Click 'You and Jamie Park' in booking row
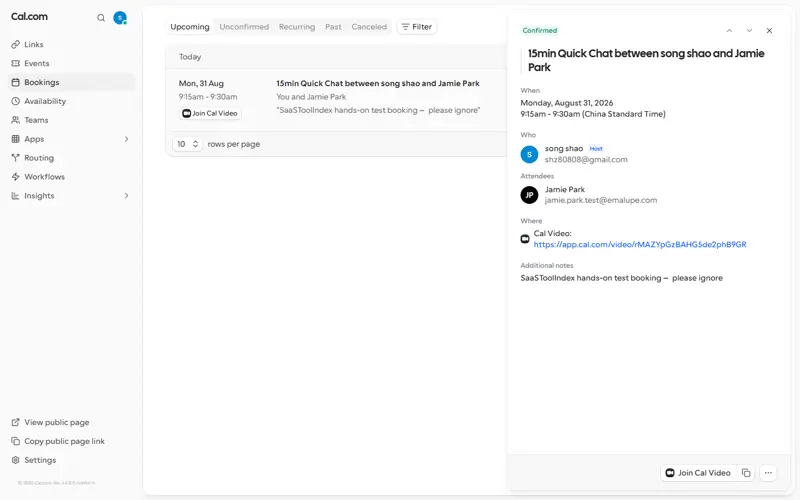This screenshot has height=500, width=800. pos(311,97)
